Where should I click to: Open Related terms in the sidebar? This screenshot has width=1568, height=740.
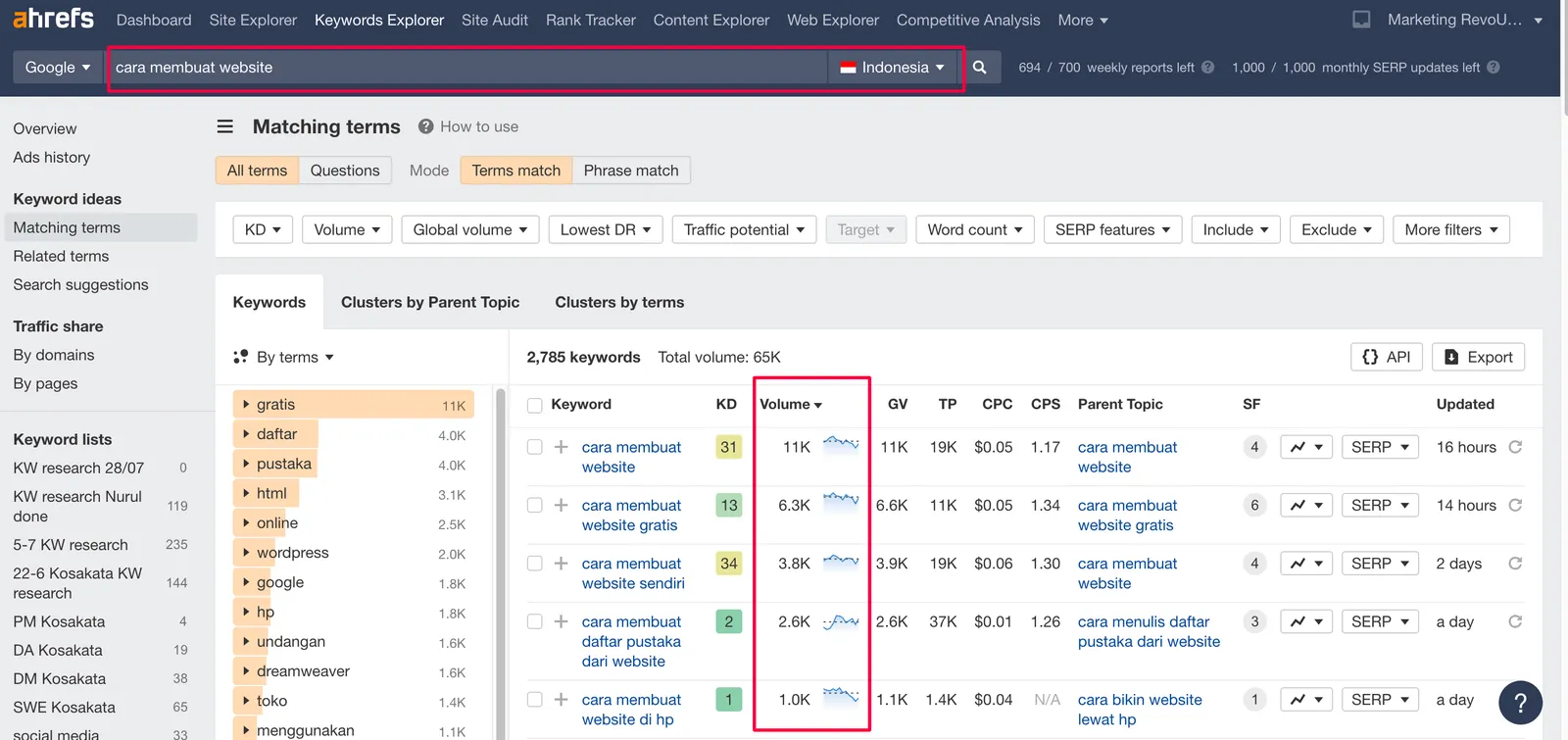[61, 256]
